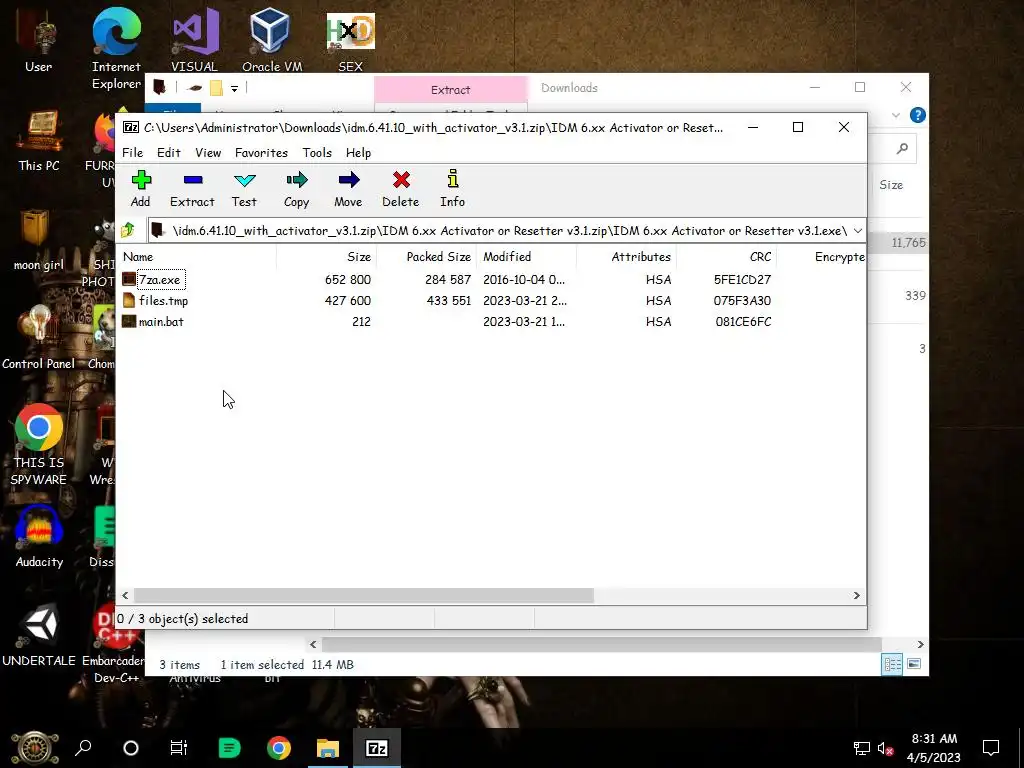The image size is (1024, 768).
Task: Open UNDERTALE desktop shortcut
Action: point(39,635)
